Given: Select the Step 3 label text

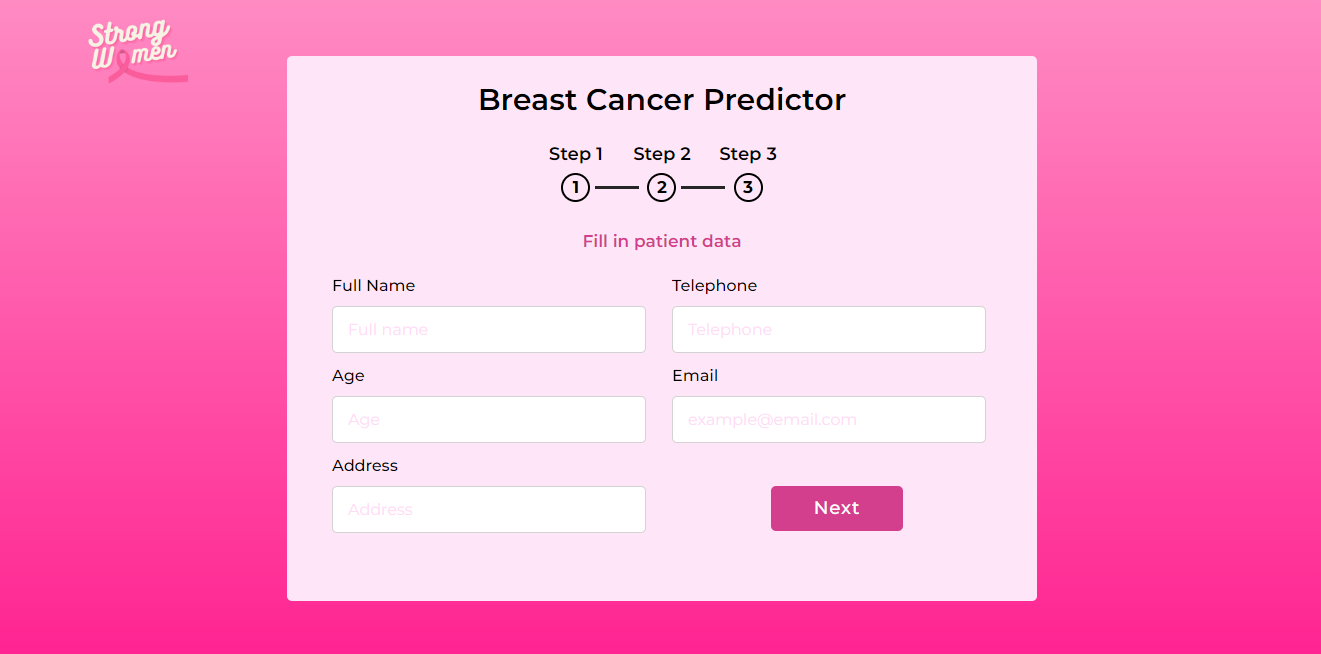Looking at the screenshot, I should (x=748, y=154).
